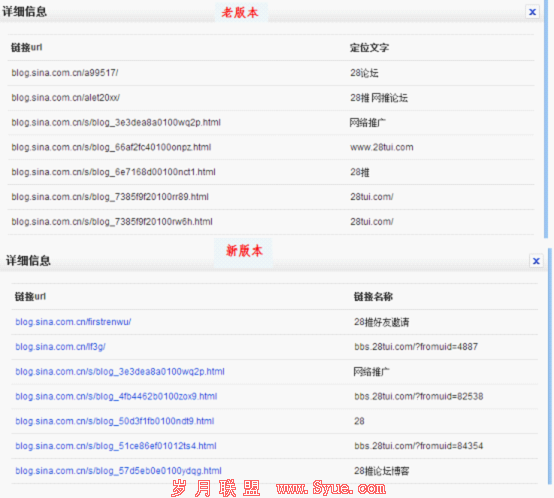Select anchor text 28推 网推论坛
Image resolution: width=554 pixels, height=498 pixels.
pyautogui.click(x=379, y=98)
